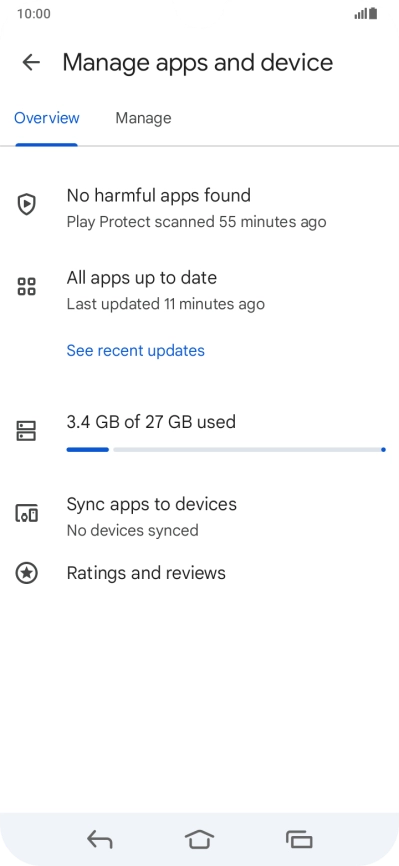This screenshot has width=399, height=866.
Task: Tap the star ratings icon
Action: coord(26,573)
